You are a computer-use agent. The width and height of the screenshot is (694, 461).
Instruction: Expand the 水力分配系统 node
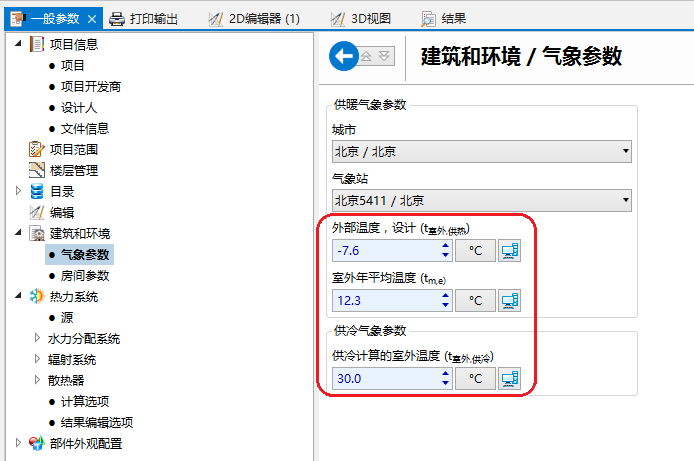[37, 338]
